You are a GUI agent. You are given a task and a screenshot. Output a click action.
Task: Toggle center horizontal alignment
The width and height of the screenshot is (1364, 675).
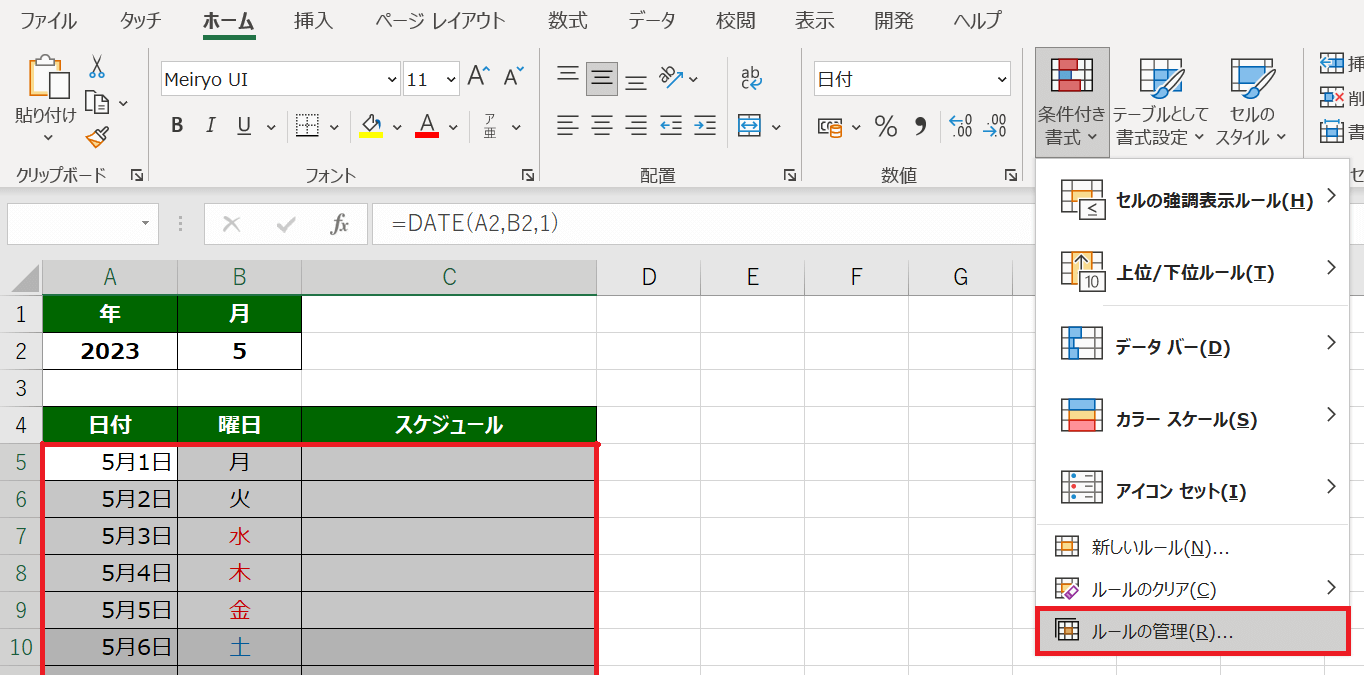(x=602, y=126)
